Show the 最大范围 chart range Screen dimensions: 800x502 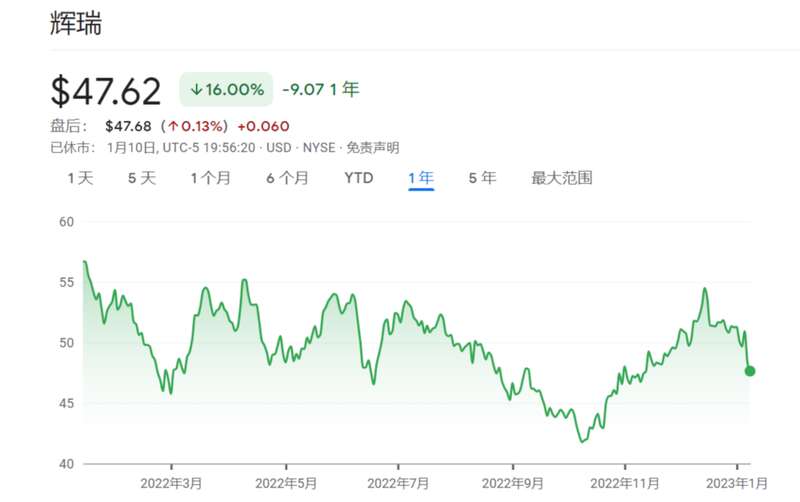(x=562, y=178)
